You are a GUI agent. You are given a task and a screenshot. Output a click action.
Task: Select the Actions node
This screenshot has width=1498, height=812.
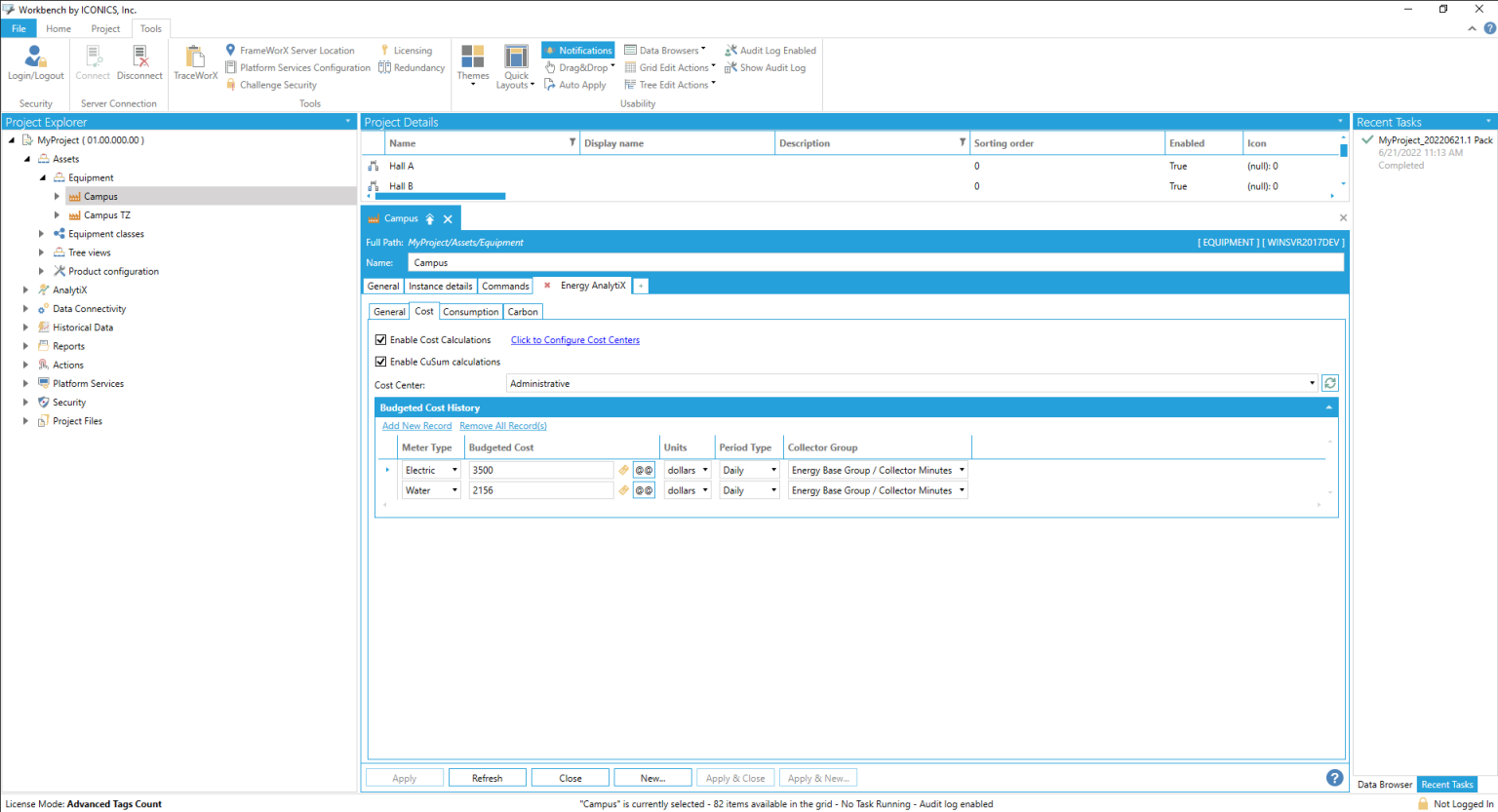(x=67, y=366)
